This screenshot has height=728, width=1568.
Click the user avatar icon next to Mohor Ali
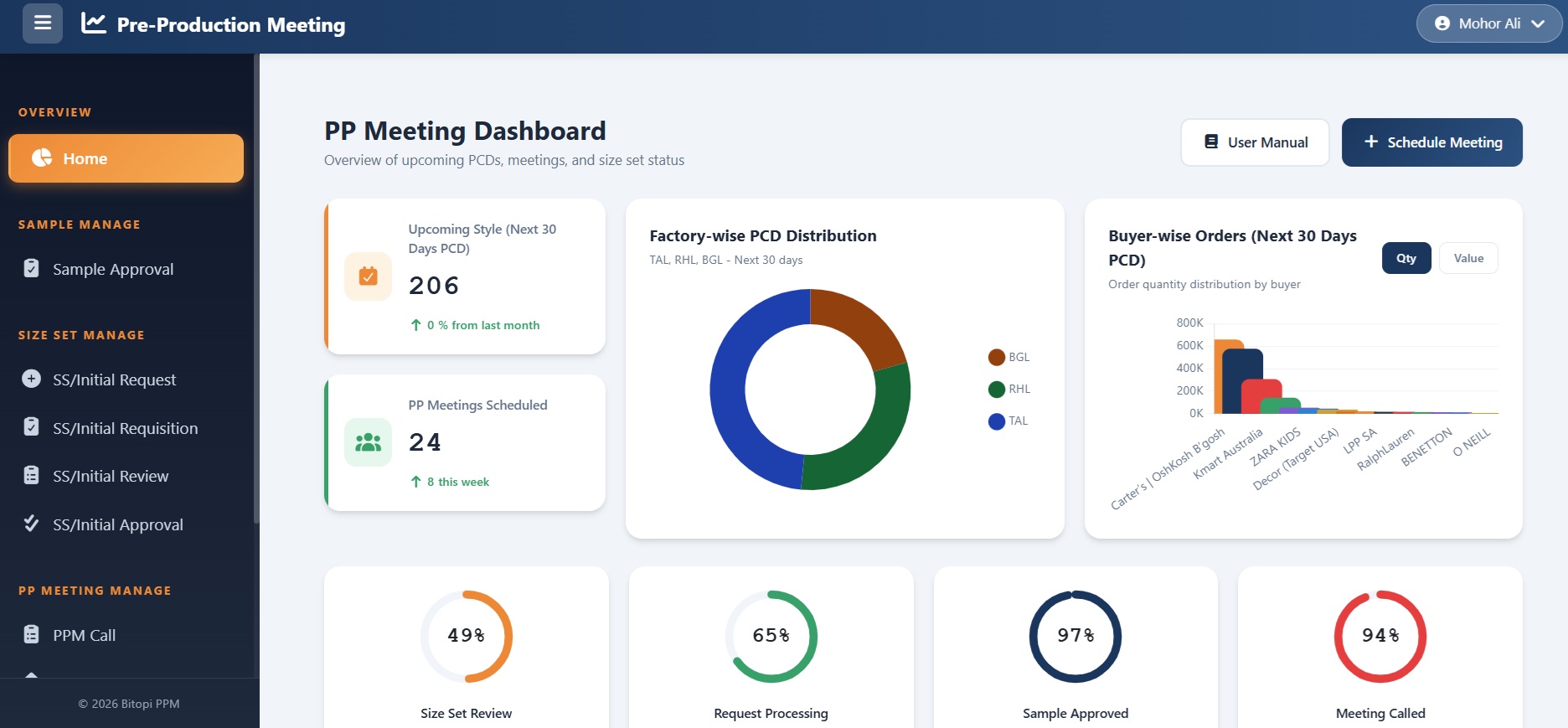(x=1442, y=23)
